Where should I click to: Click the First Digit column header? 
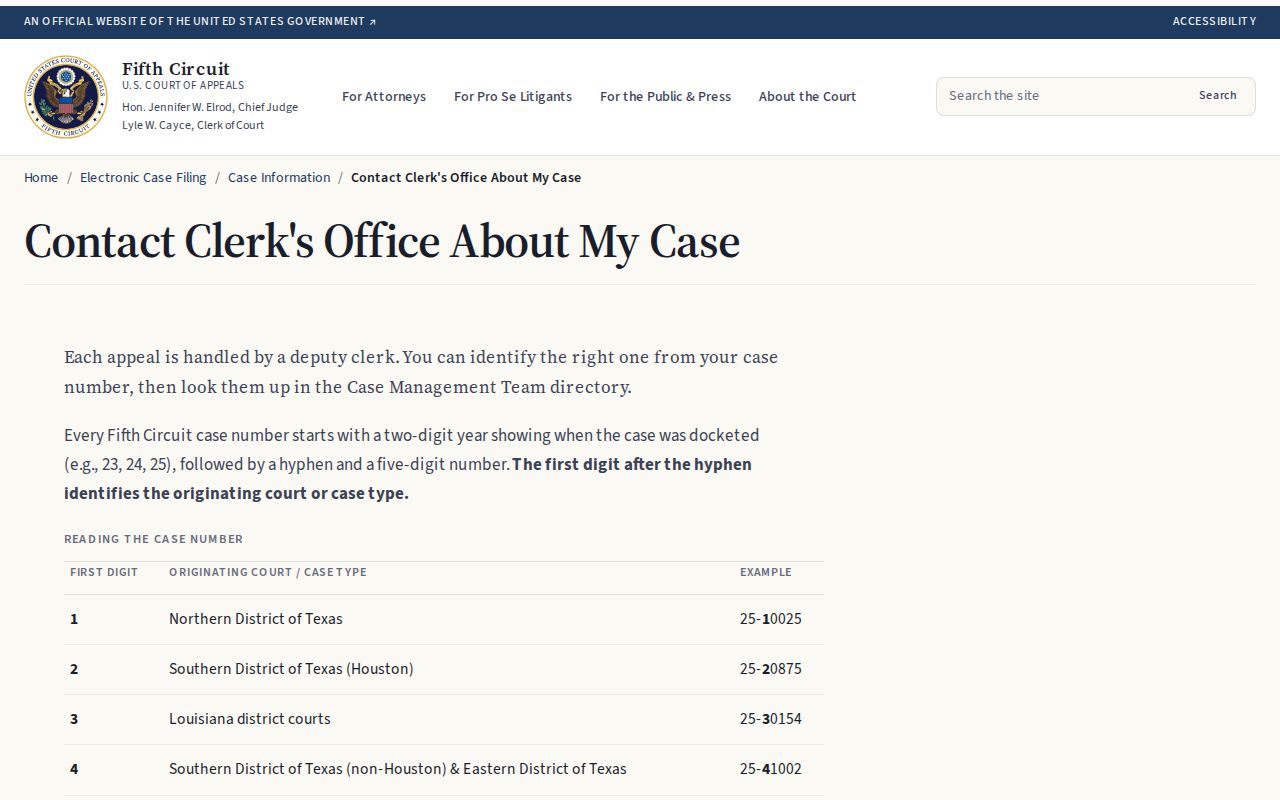[x=104, y=572]
